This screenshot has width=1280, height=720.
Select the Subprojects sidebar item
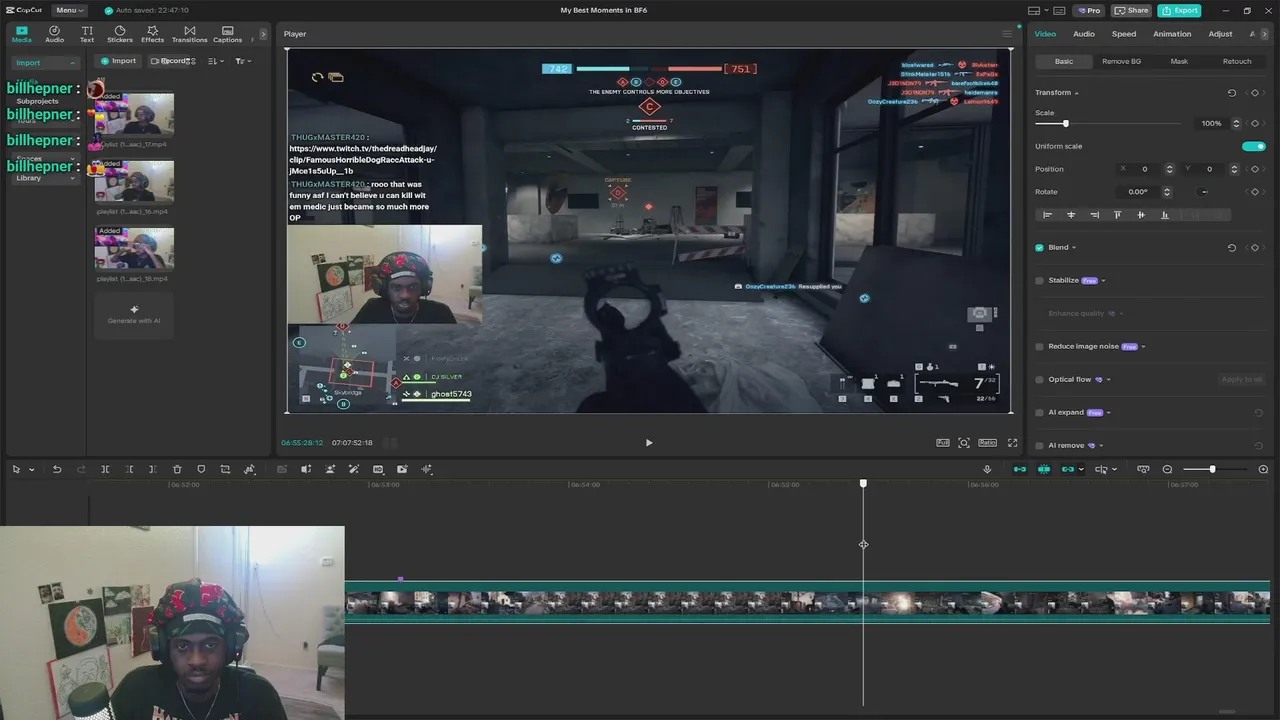(x=37, y=101)
